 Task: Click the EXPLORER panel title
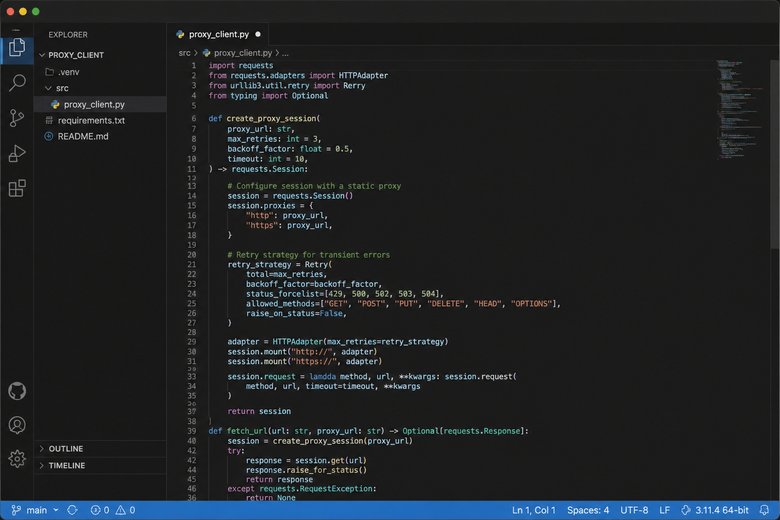[68, 35]
